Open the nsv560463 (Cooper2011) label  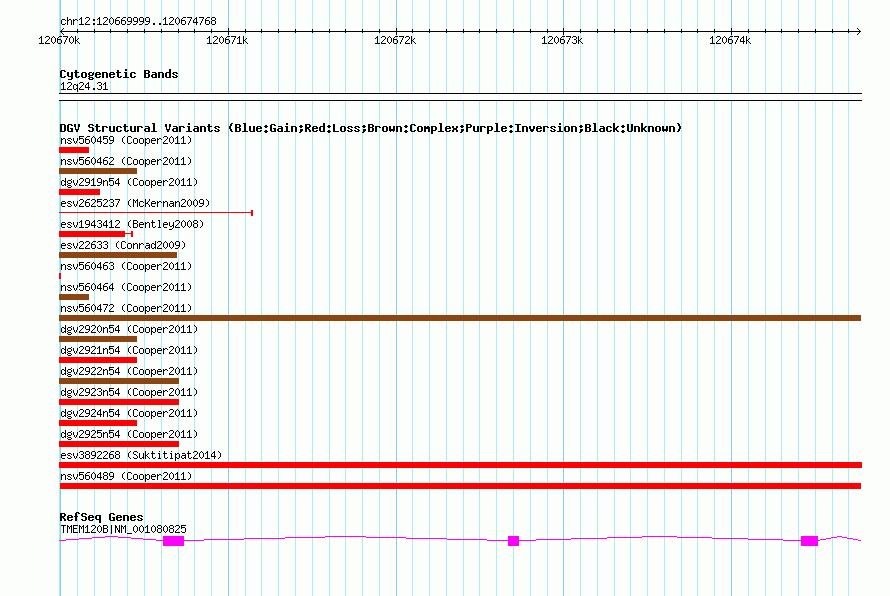[126, 266]
